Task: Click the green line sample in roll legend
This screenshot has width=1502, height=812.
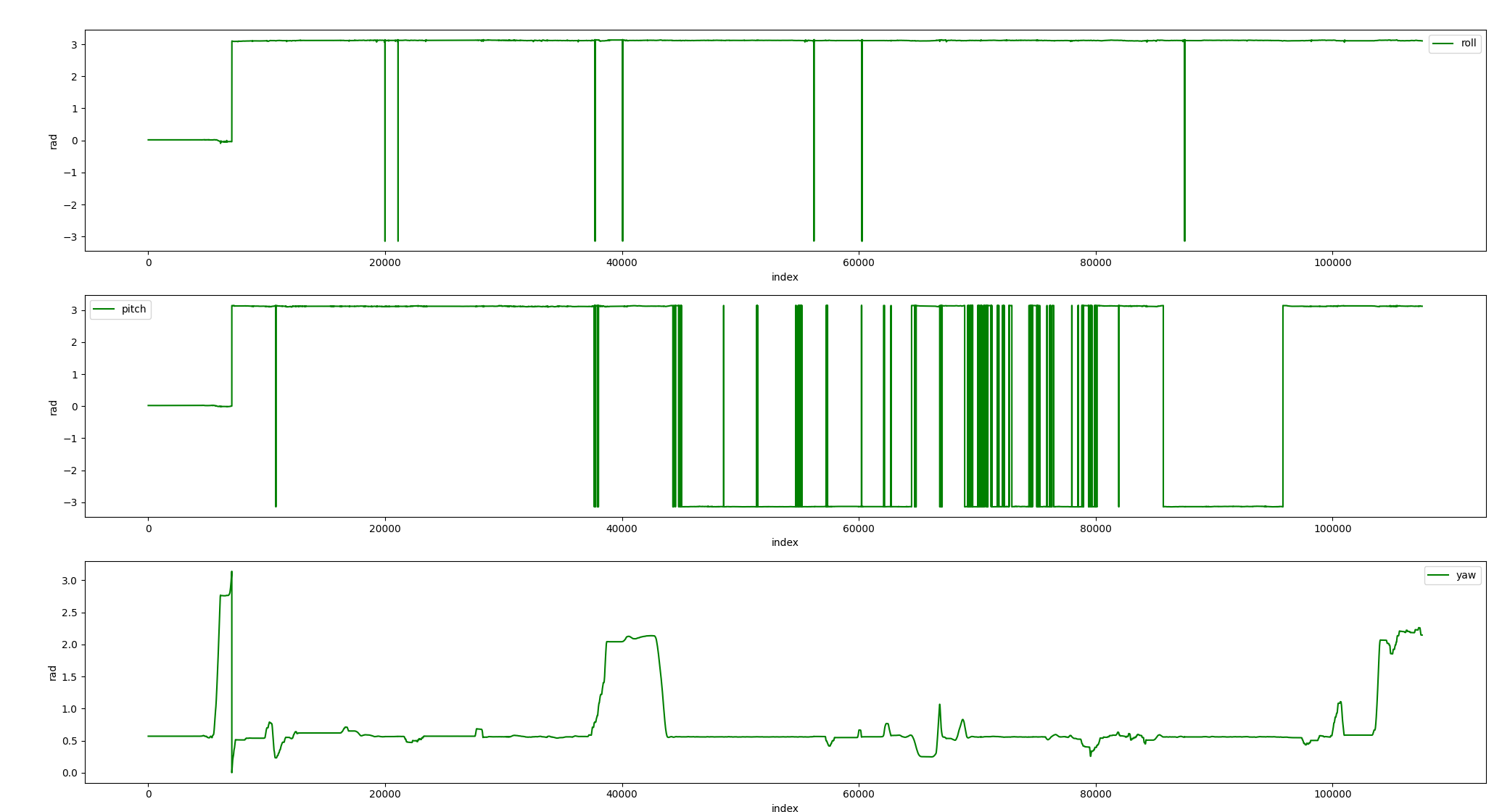Action: point(1443,43)
